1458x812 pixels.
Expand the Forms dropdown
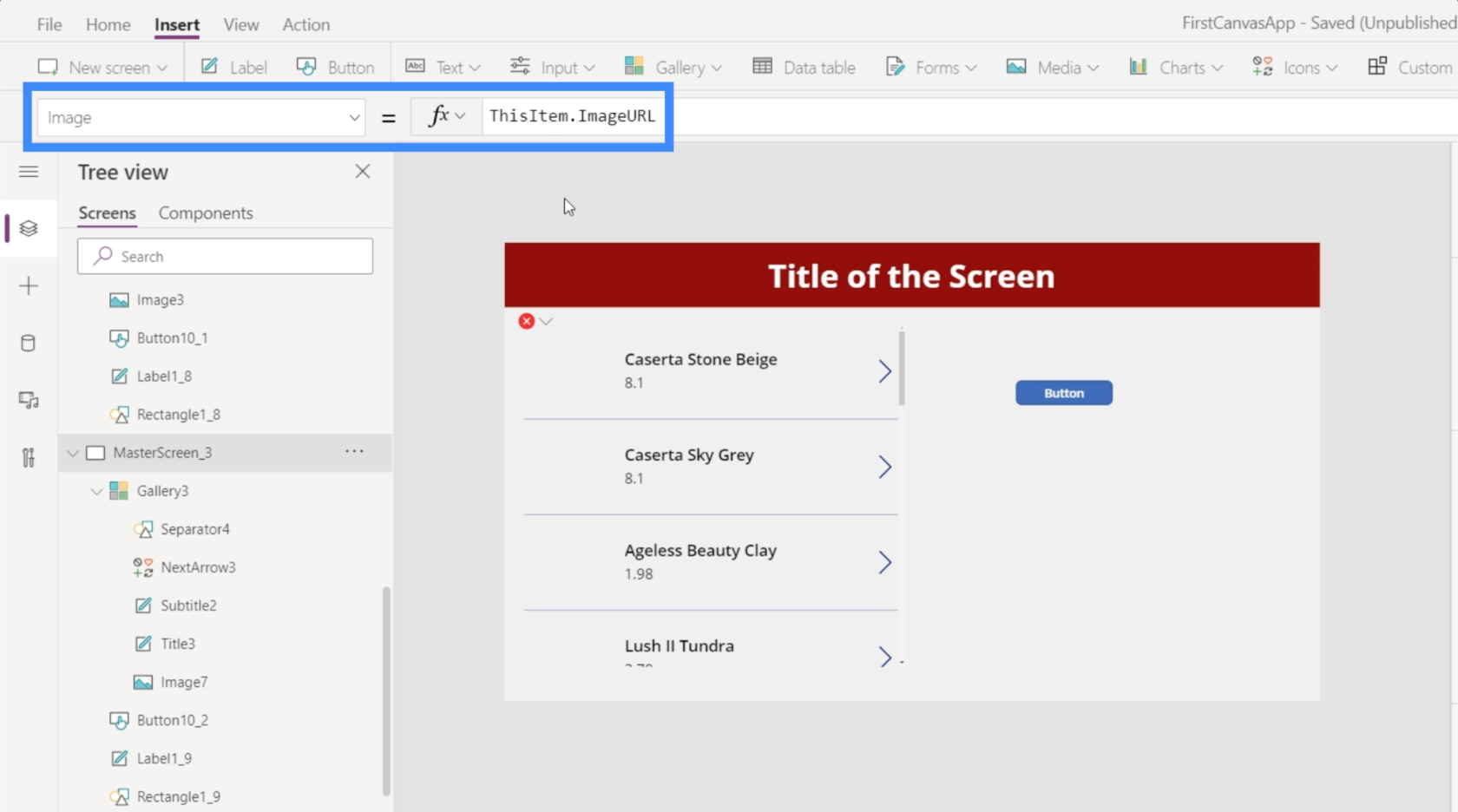(x=930, y=67)
